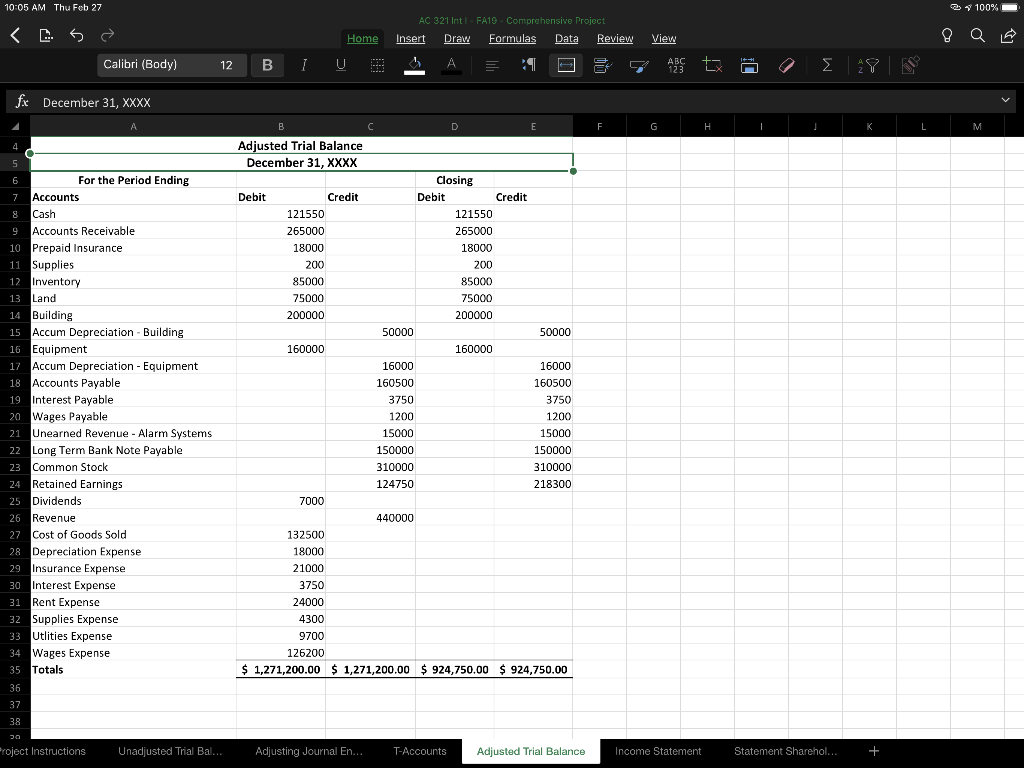Select the 440000 Revenue credit cell
This screenshot has height=768, width=1024.
[370, 518]
